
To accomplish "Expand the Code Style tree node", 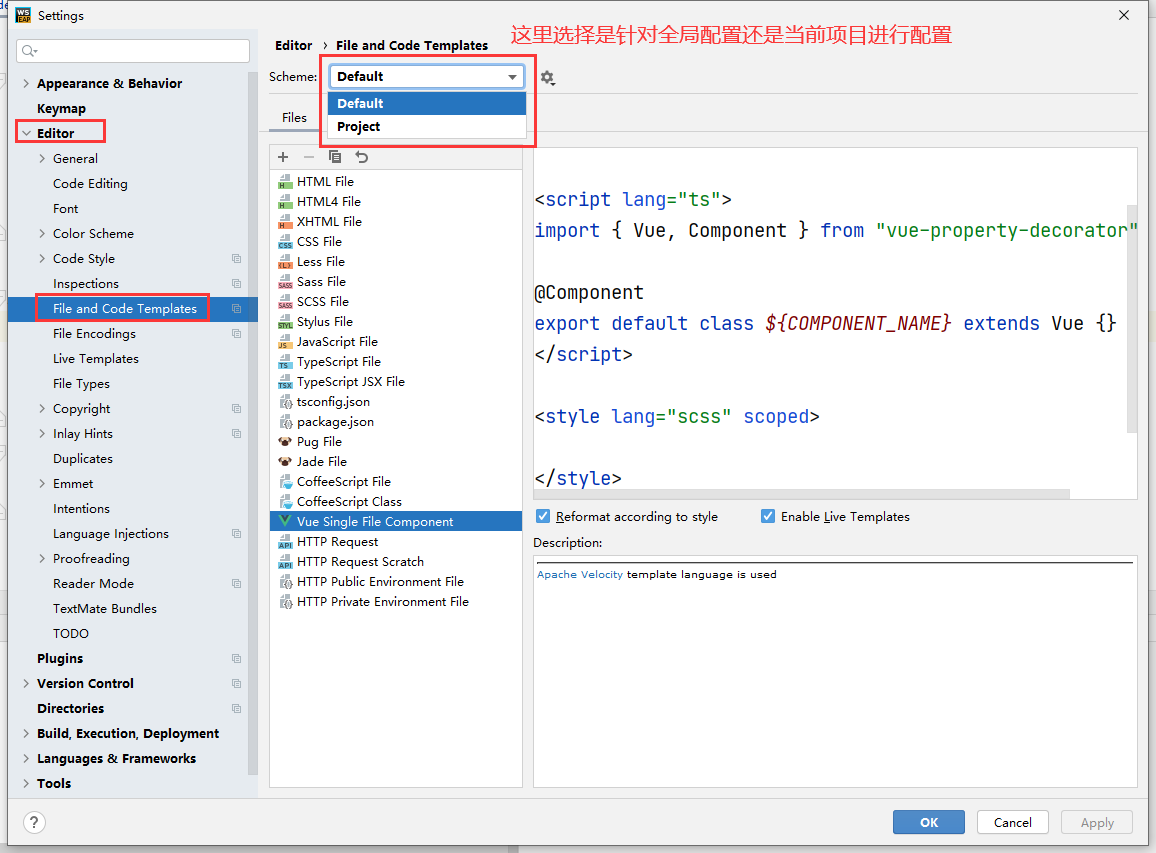I will 42,259.
